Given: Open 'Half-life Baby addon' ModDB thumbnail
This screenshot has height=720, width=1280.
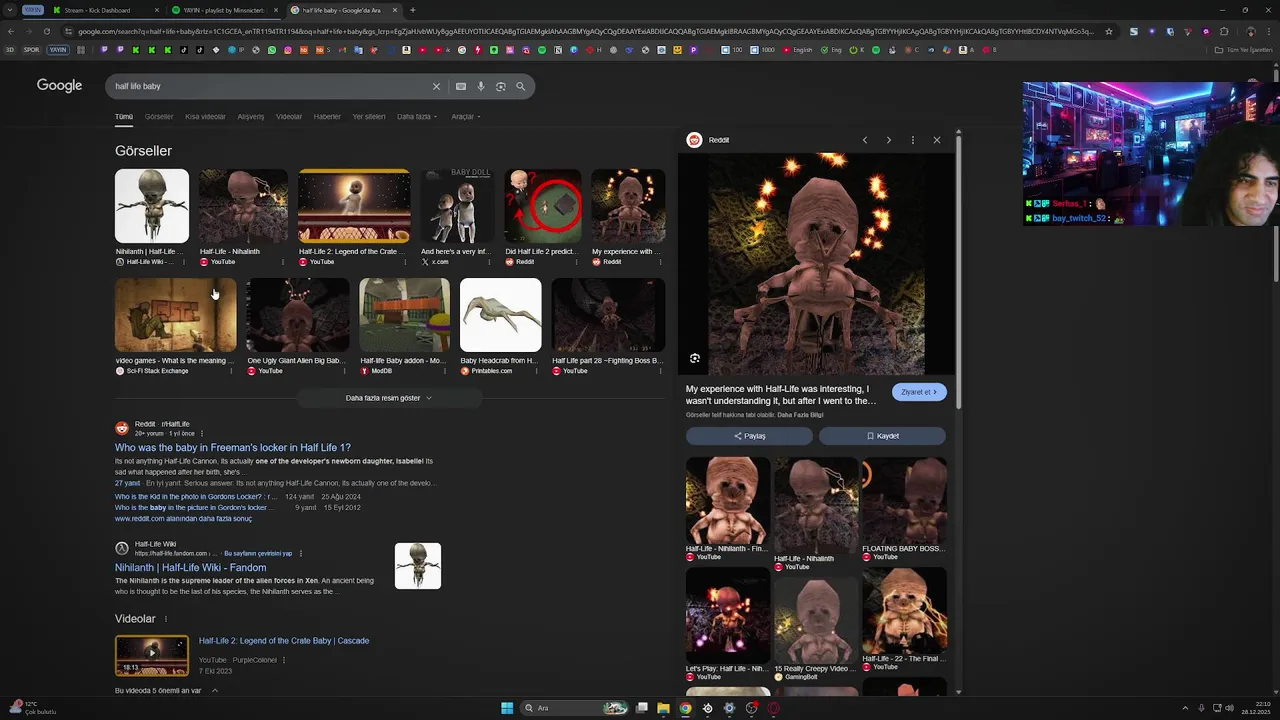Looking at the screenshot, I should [x=404, y=315].
